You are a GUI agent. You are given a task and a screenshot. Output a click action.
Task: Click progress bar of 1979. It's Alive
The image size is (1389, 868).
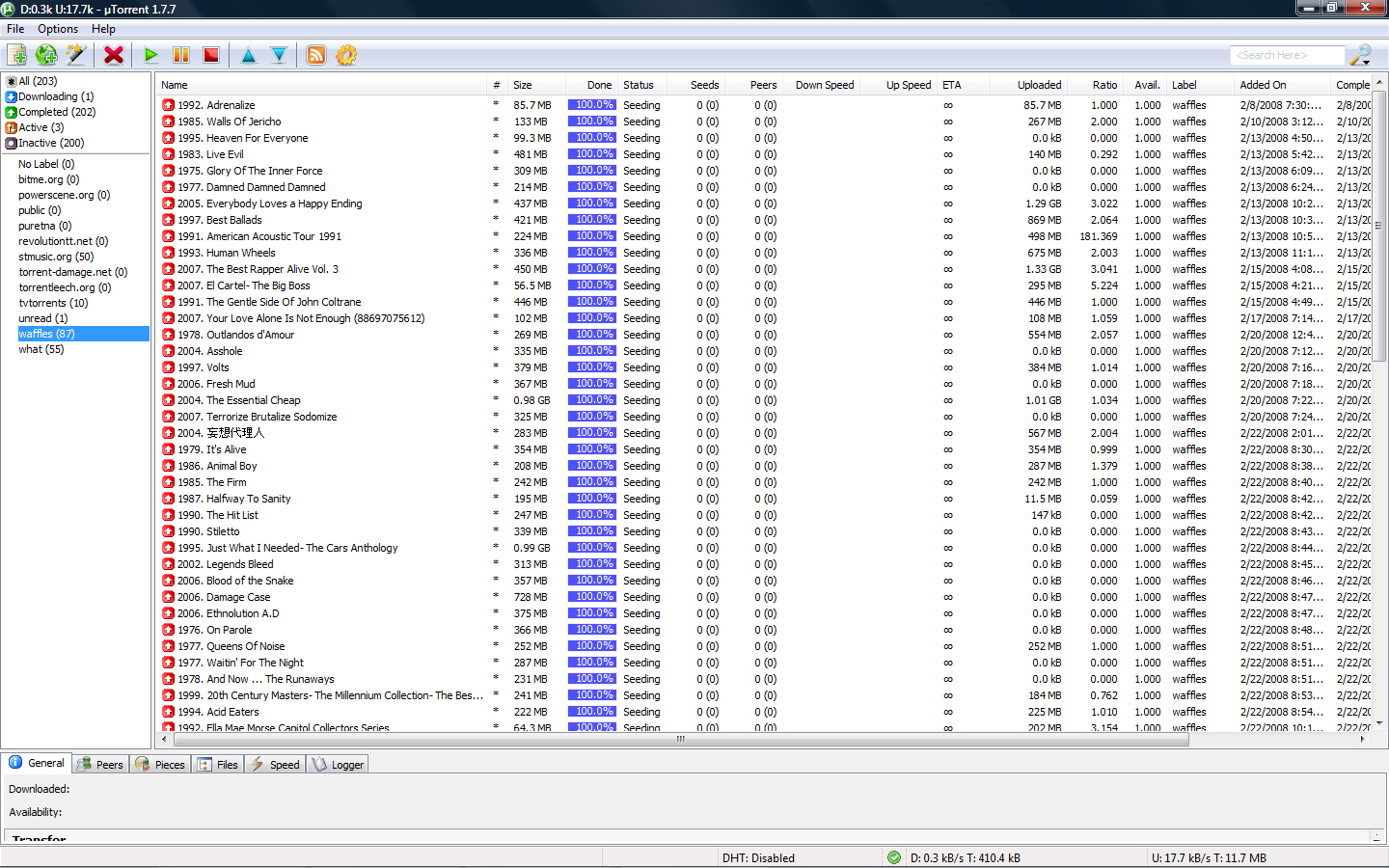(x=592, y=449)
